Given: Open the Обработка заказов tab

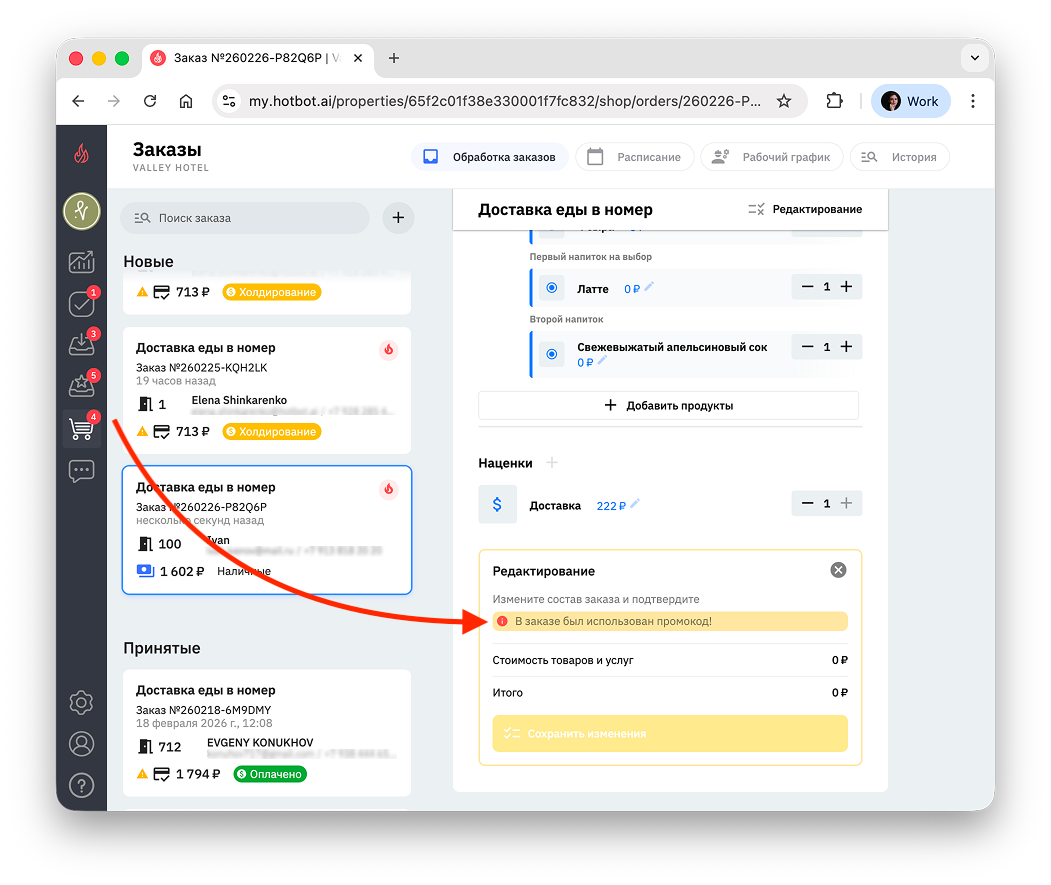Looking at the screenshot, I should click(489, 157).
